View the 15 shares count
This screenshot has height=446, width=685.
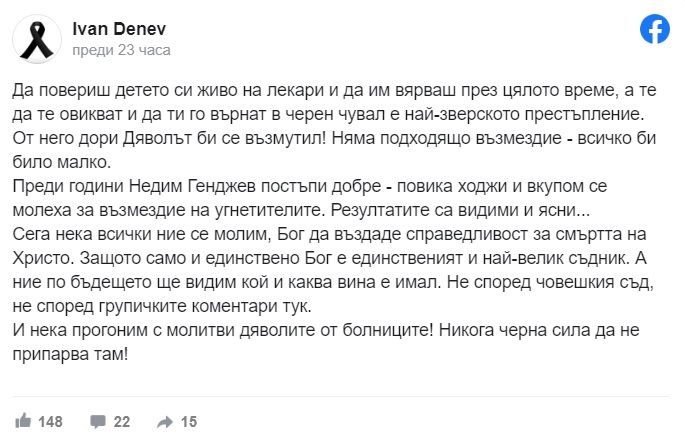[x=189, y=422]
